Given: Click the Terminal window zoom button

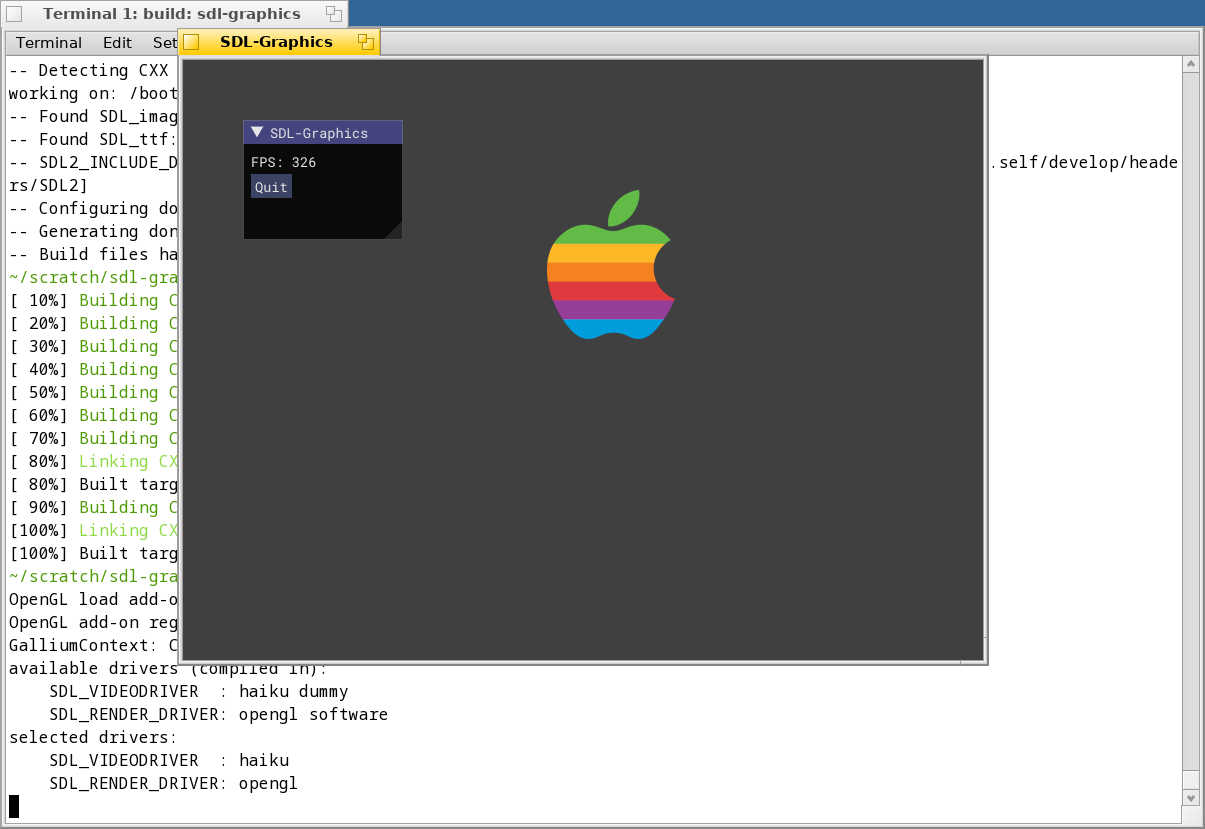Looking at the screenshot, I should (x=334, y=14).
